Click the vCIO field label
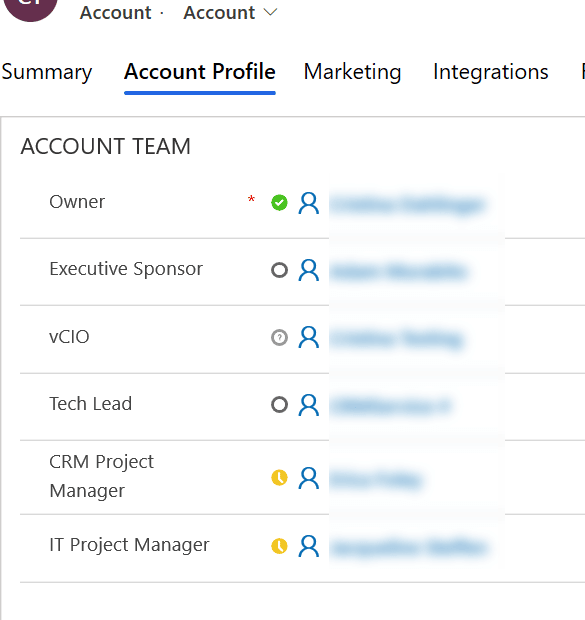 click(69, 337)
